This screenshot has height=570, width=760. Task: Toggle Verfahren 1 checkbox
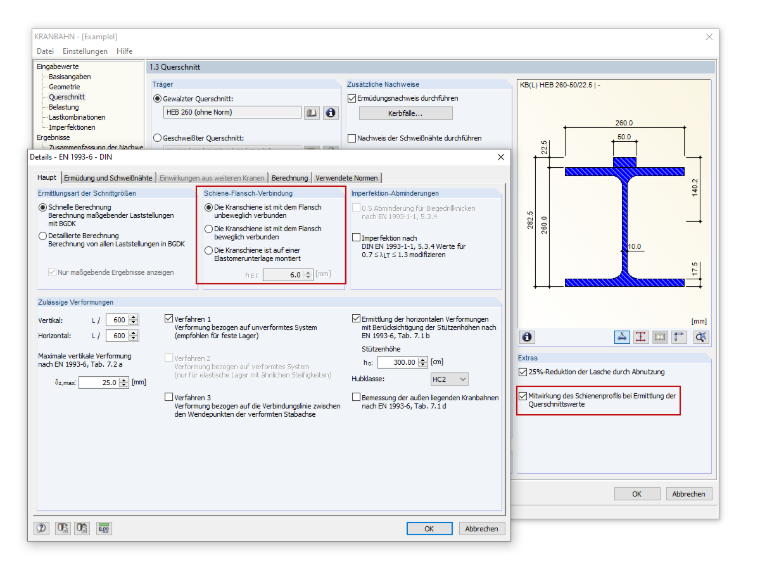pyautogui.click(x=169, y=318)
